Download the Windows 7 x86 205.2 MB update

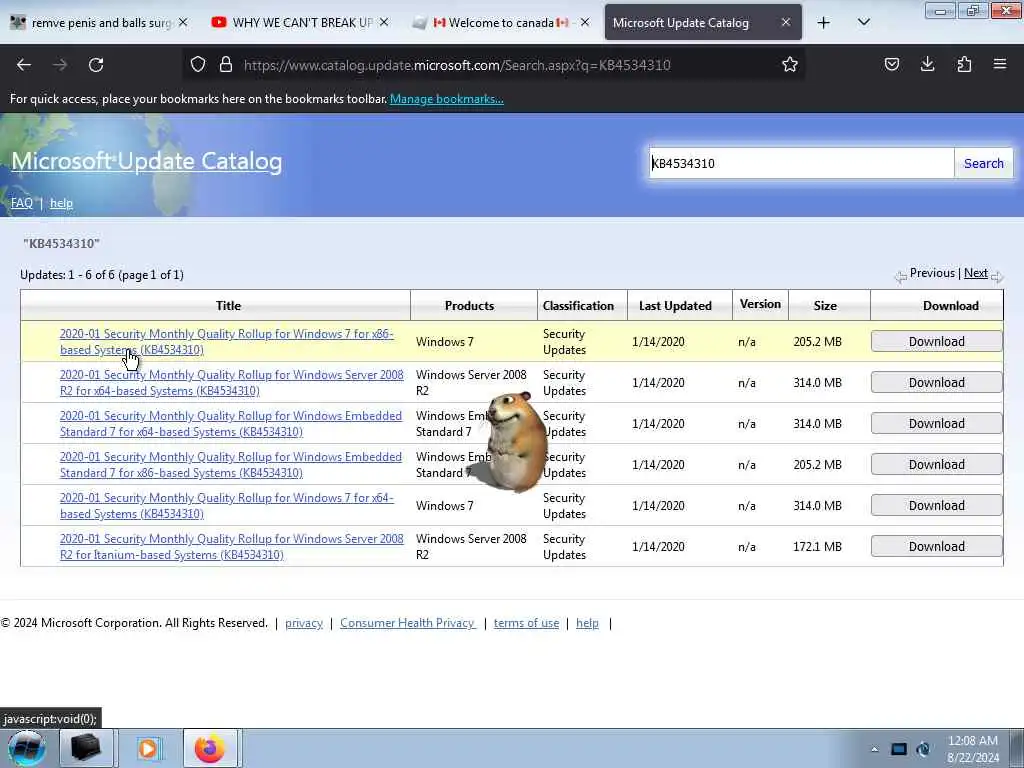pyautogui.click(x=936, y=342)
